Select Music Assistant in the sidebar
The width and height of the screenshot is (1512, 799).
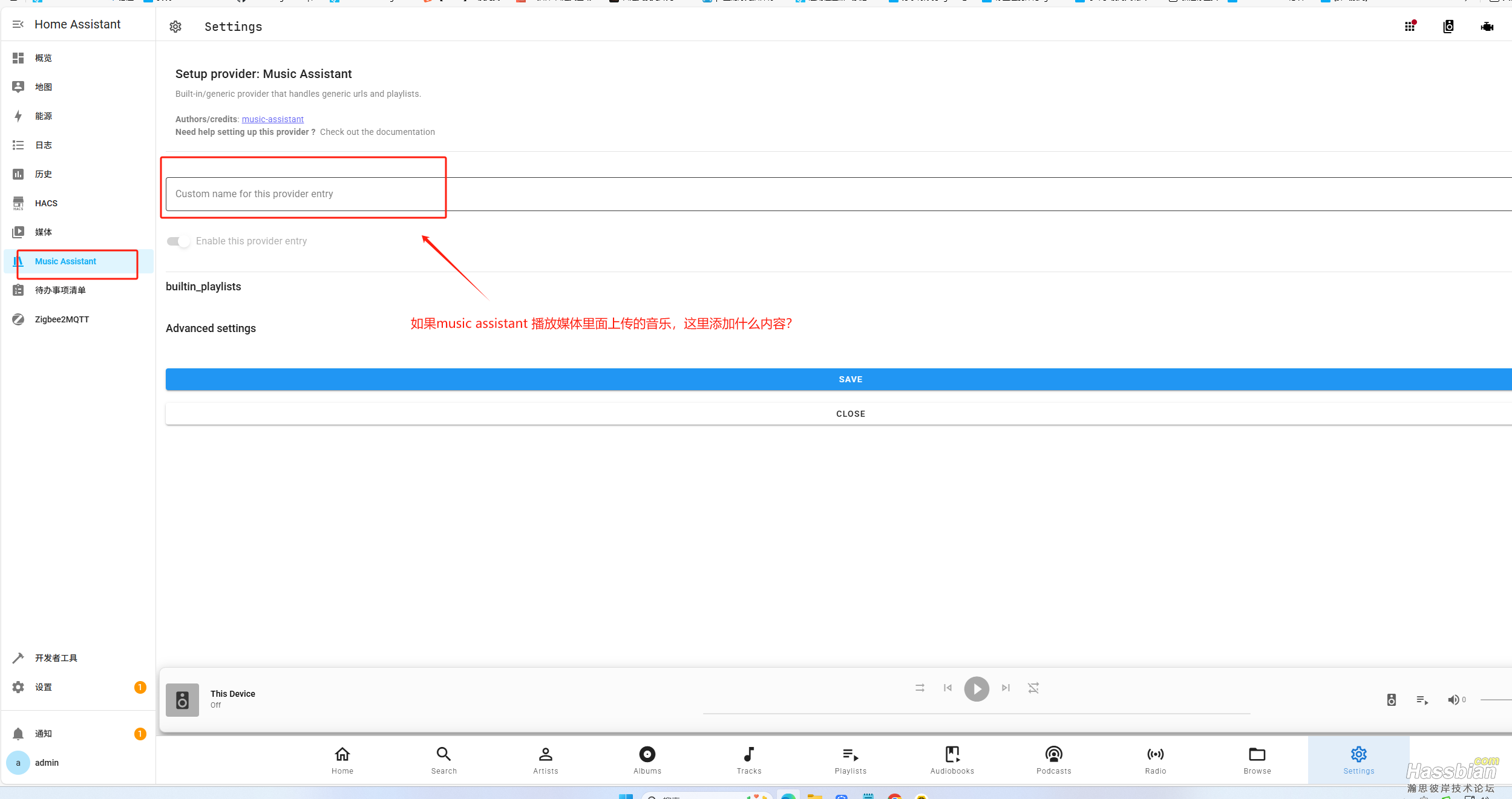[77, 261]
